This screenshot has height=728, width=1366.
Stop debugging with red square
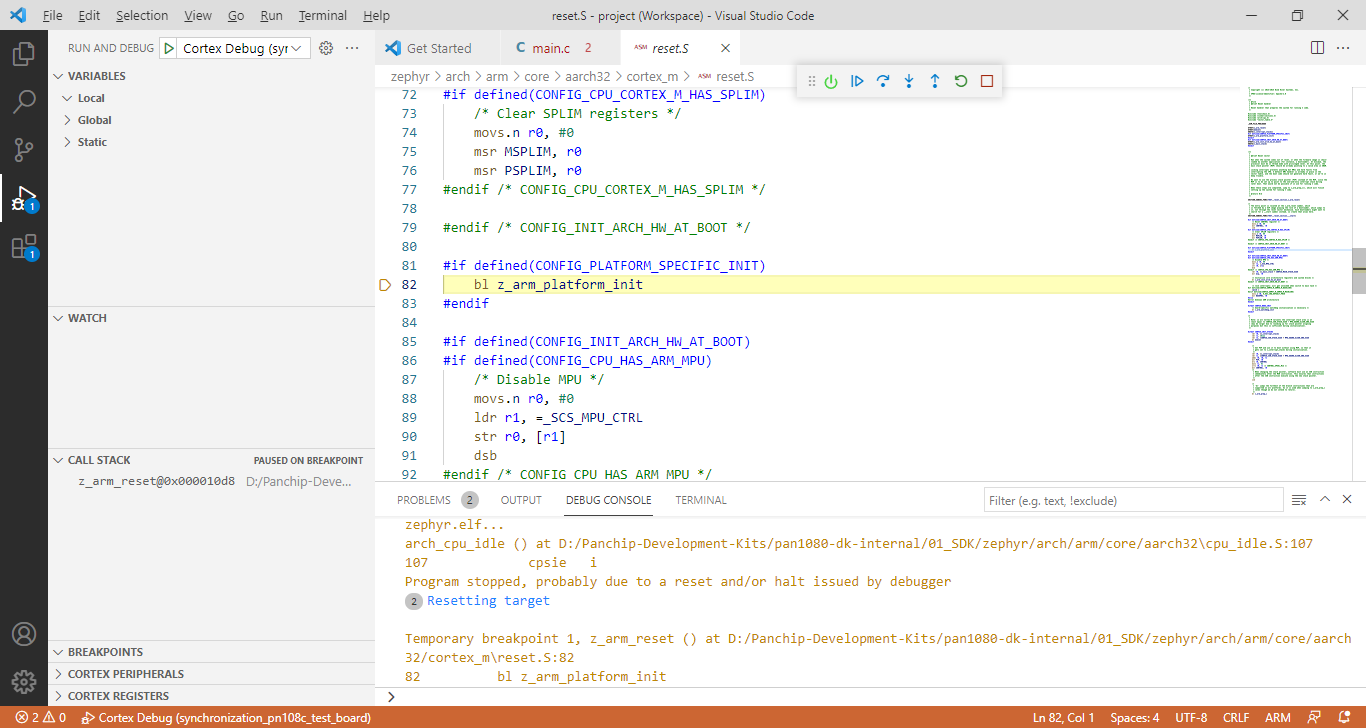(x=987, y=81)
